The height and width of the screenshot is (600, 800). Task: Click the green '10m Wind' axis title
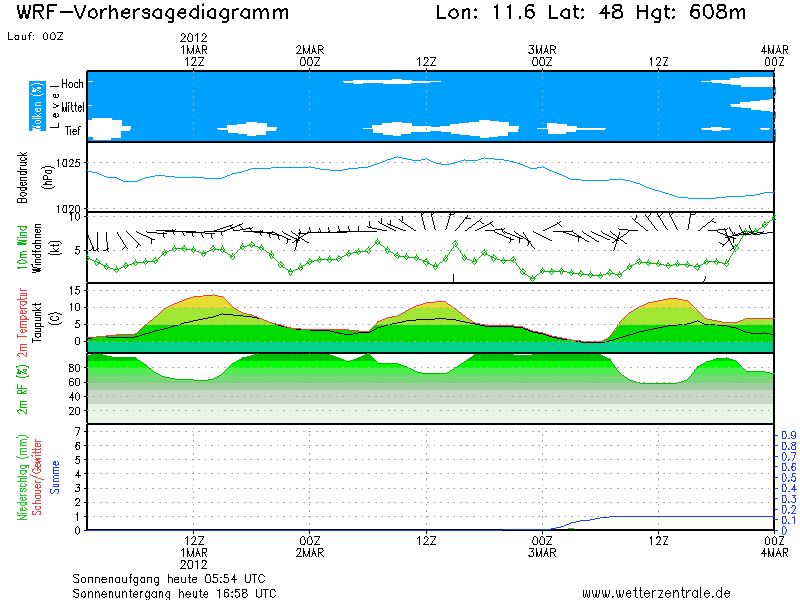(22, 247)
